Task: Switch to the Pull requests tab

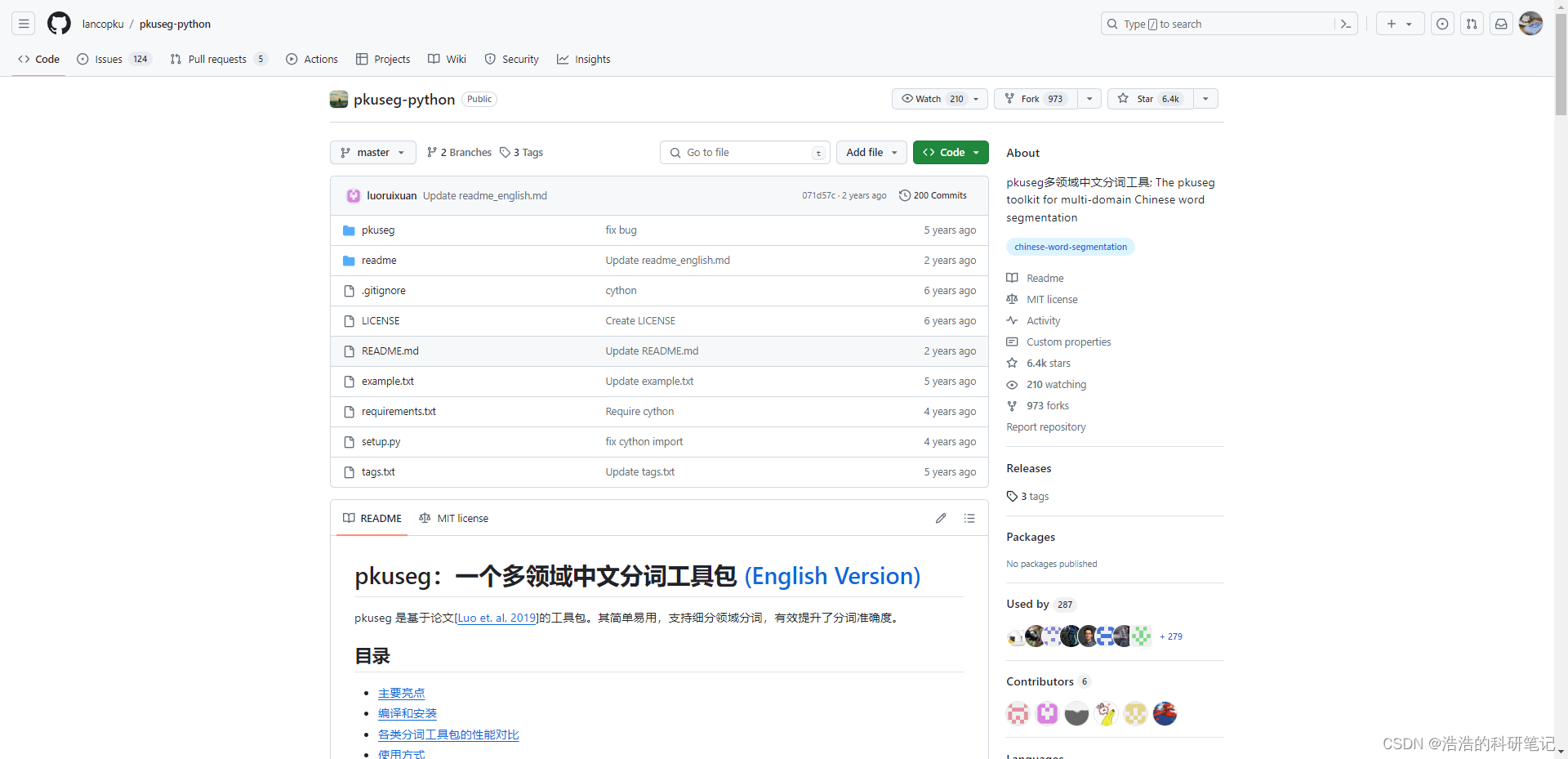Action: (x=218, y=59)
